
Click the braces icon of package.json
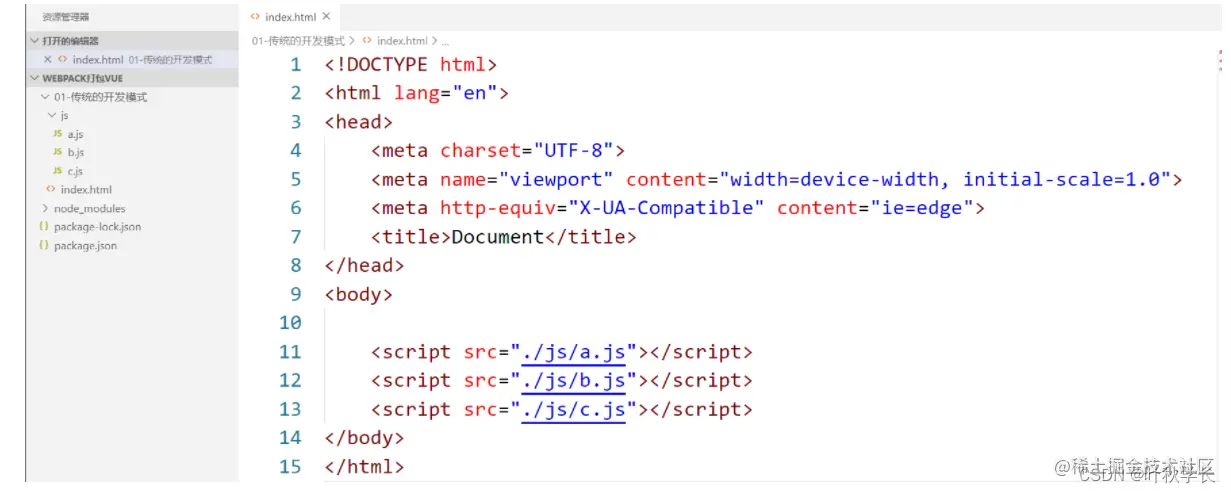[44, 245]
